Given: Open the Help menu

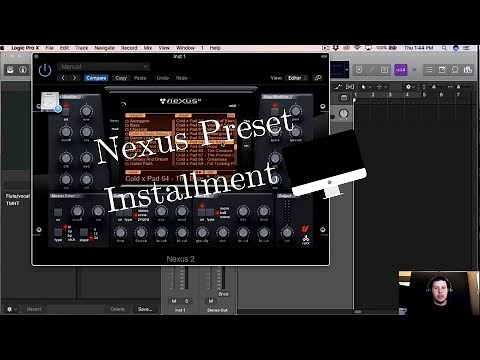Looking at the screenshot, I should point(215,48).
